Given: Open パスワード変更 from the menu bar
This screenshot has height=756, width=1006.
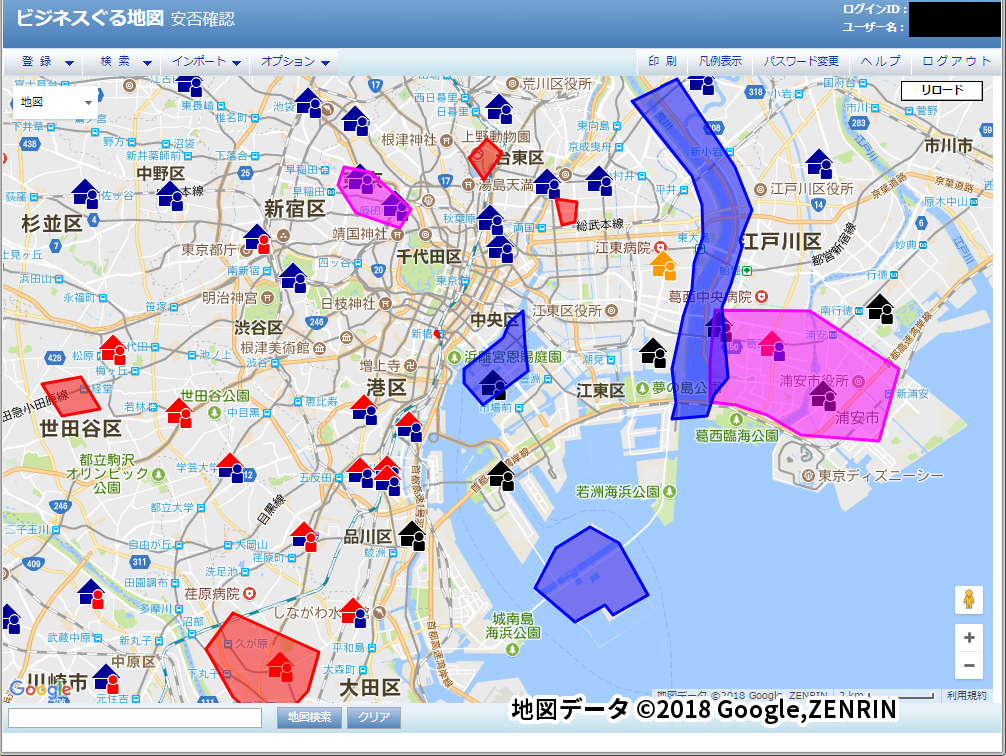Looking at the screenshot, I should pyautogui.click(x=801, y=62).
